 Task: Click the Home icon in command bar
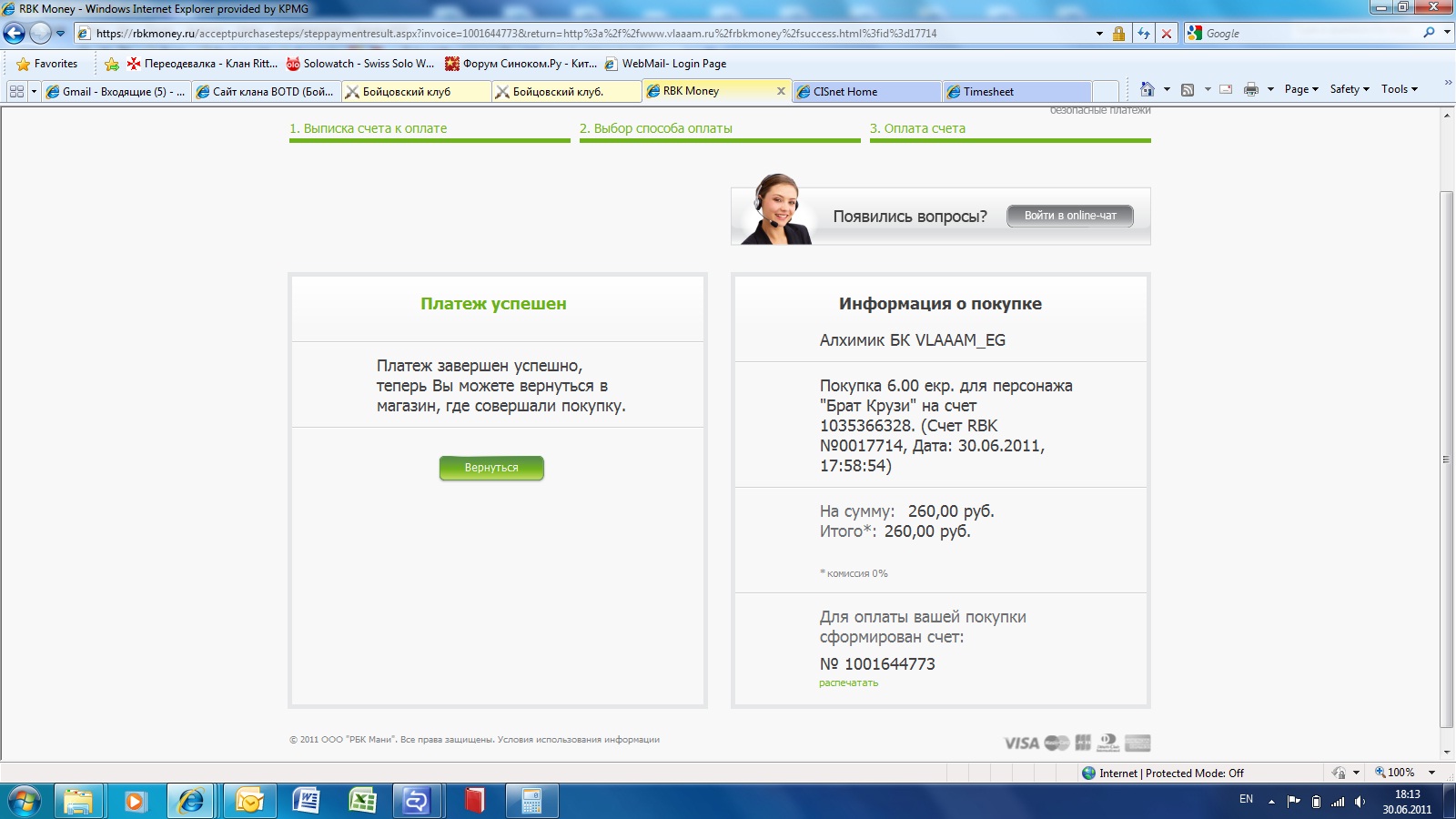pyautogui.click(x=1148, y=89)
